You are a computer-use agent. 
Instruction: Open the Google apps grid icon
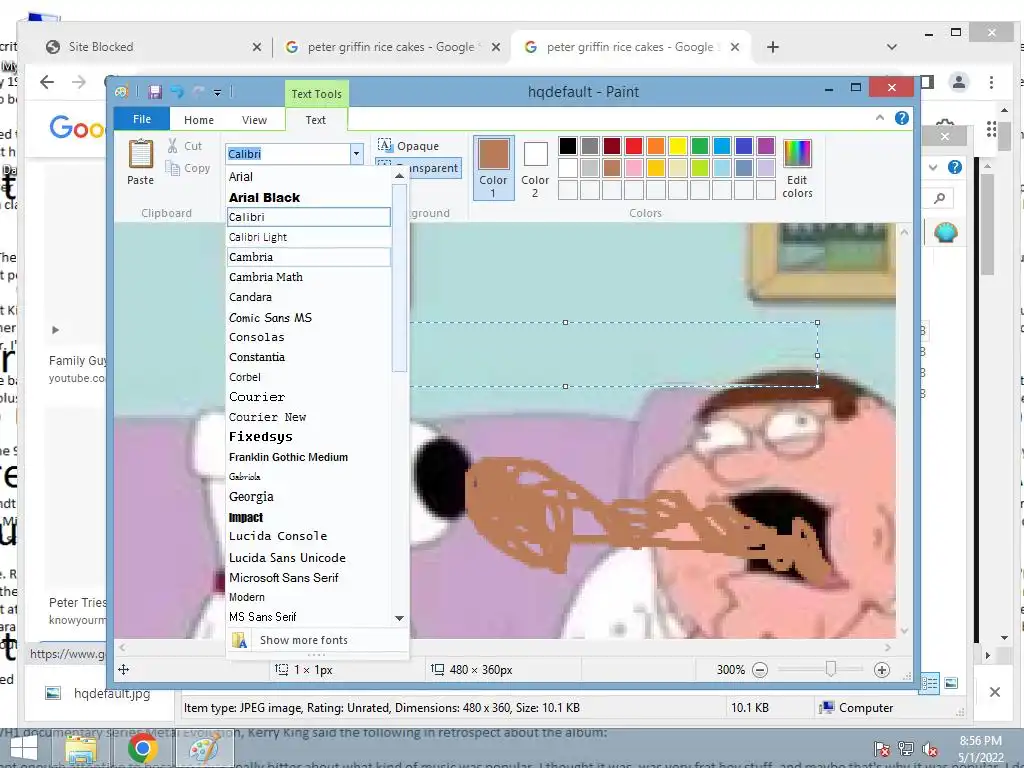pos(991,129)
